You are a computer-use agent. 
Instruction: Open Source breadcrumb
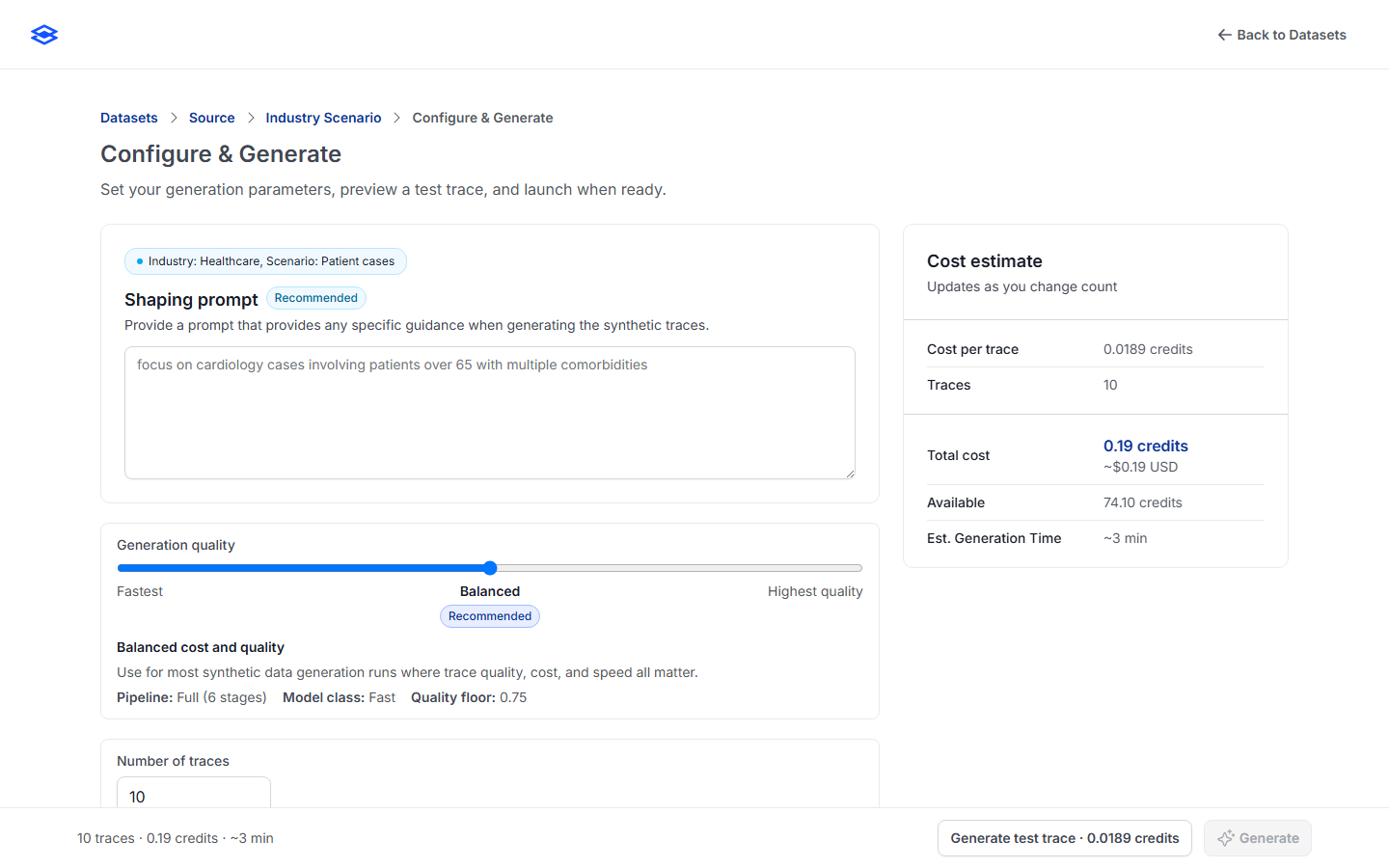(x=212, y=118)
